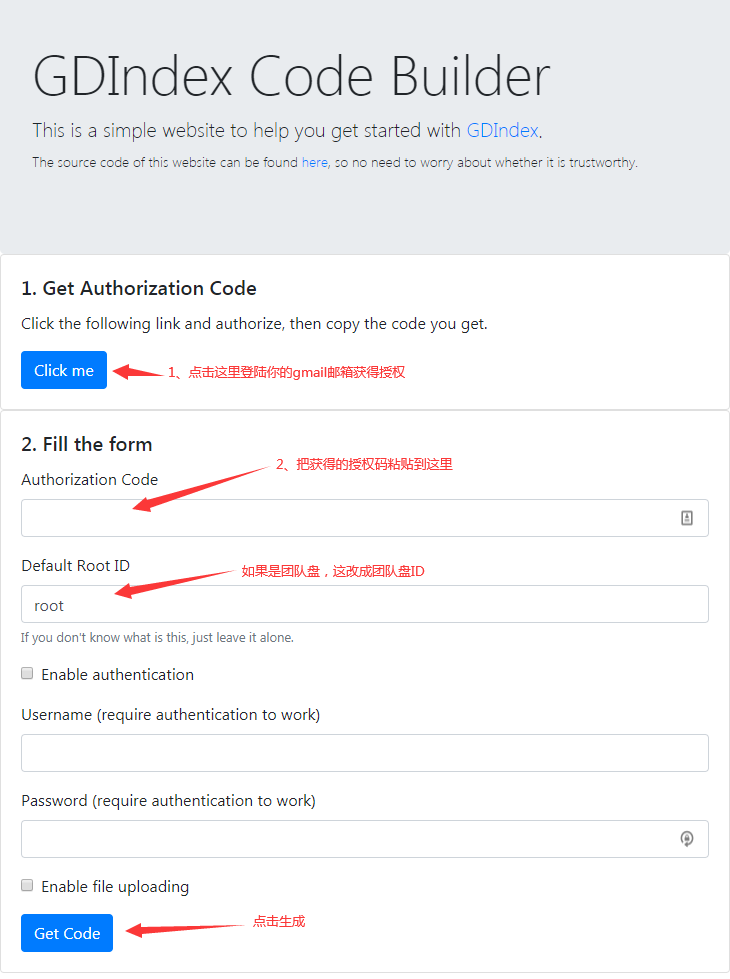
Task: Click the "Authorization Code" field label
Action: [x=90, y=480]
